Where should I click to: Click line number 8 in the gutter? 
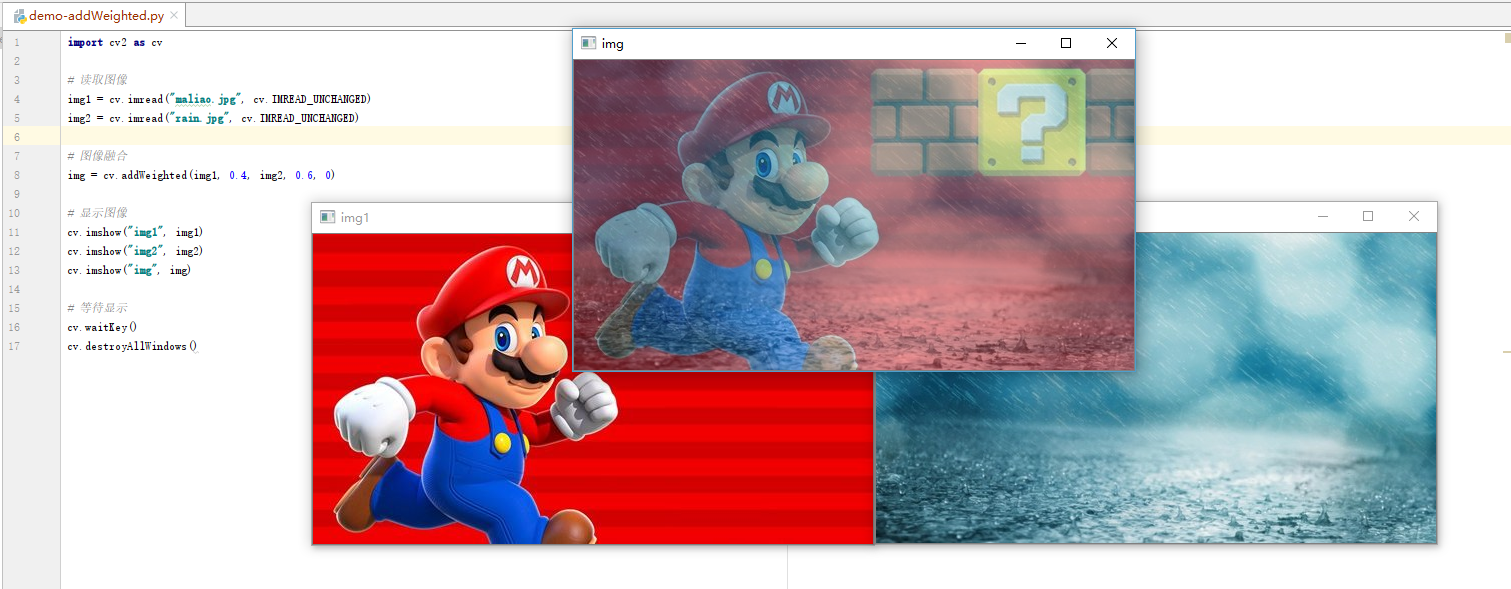(x=16, y=175)
